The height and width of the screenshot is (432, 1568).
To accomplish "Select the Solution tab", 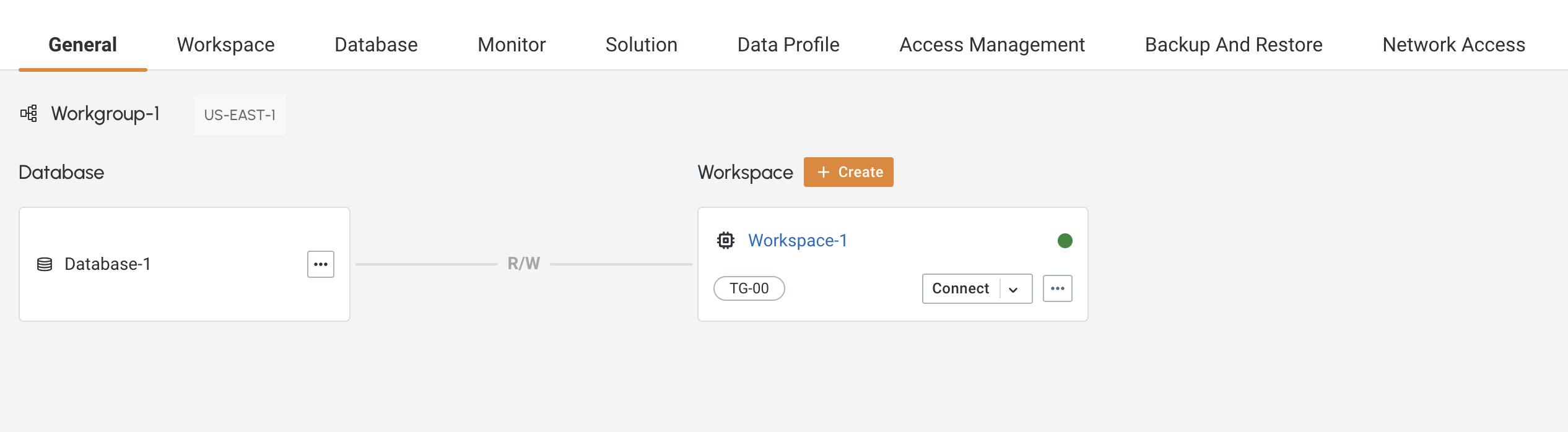I will [x=641, y=45].
